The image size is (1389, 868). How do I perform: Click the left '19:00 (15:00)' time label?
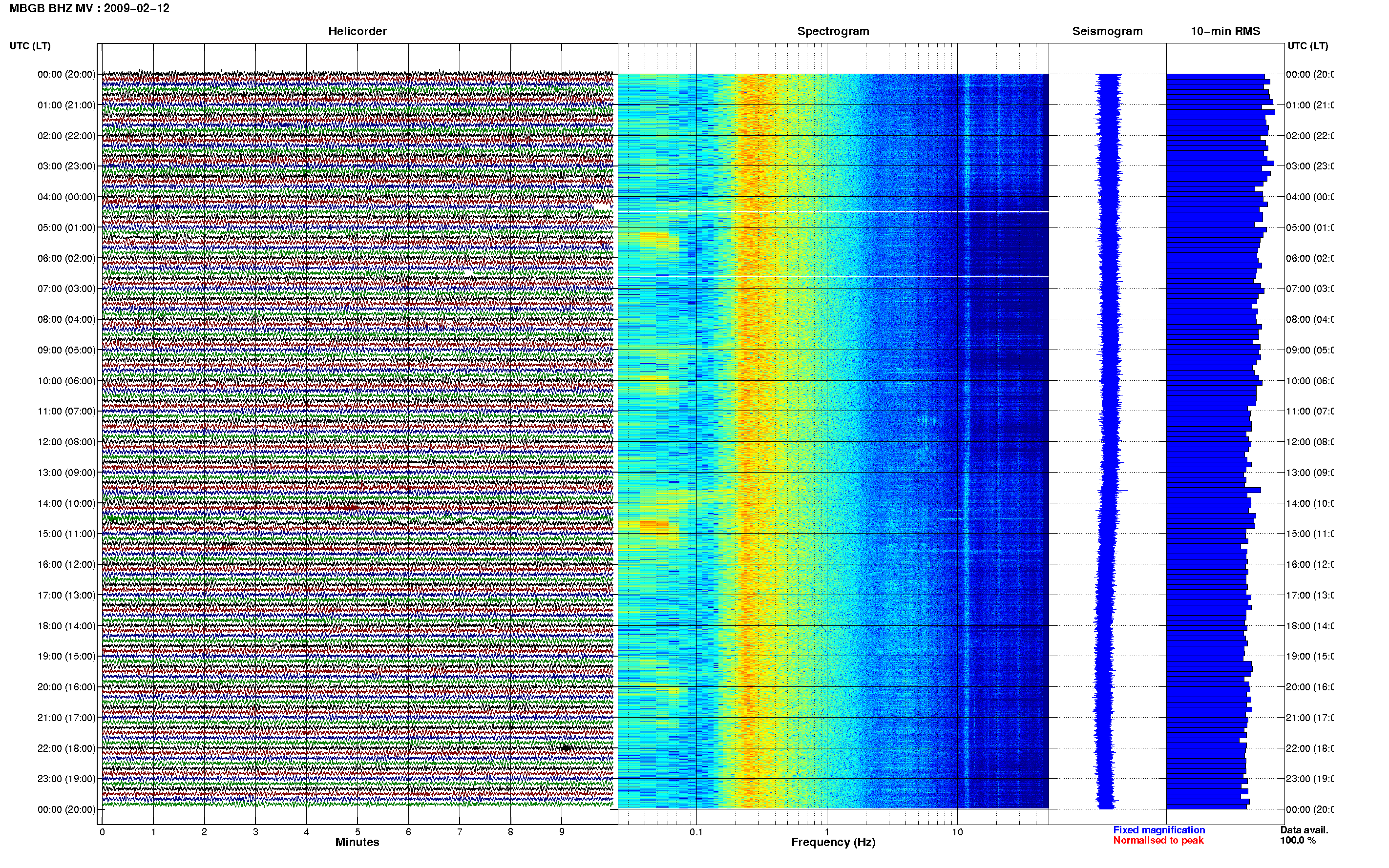click(66, 656)
